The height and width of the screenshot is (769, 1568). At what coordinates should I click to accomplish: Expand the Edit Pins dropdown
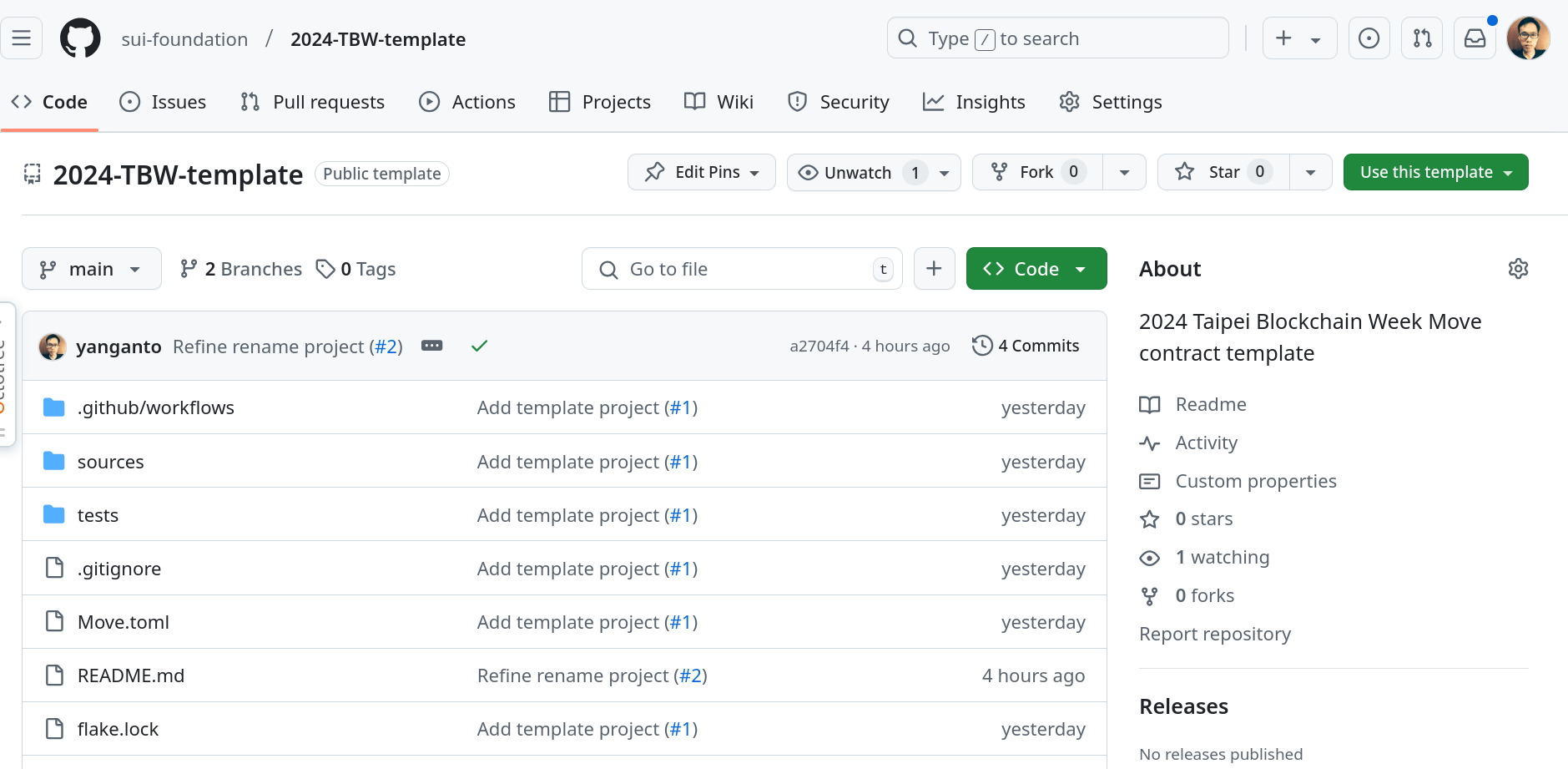pos(702,172)
